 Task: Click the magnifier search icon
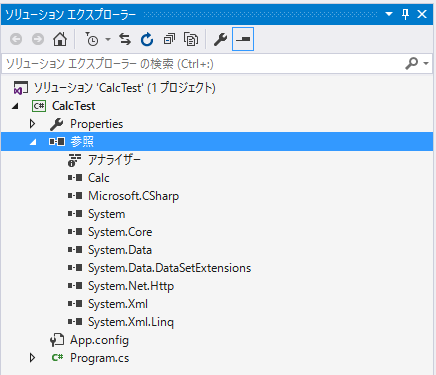[x=412, y=63]
